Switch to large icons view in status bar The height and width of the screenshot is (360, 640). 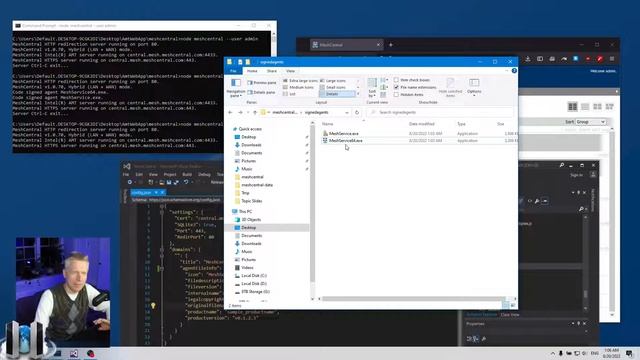(x=513, y=305)
